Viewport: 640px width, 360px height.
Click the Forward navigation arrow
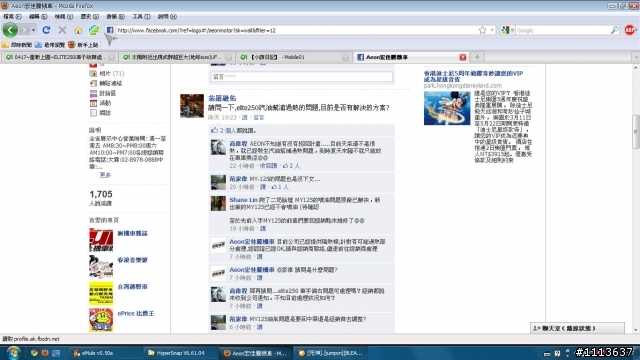click(24, 30)
